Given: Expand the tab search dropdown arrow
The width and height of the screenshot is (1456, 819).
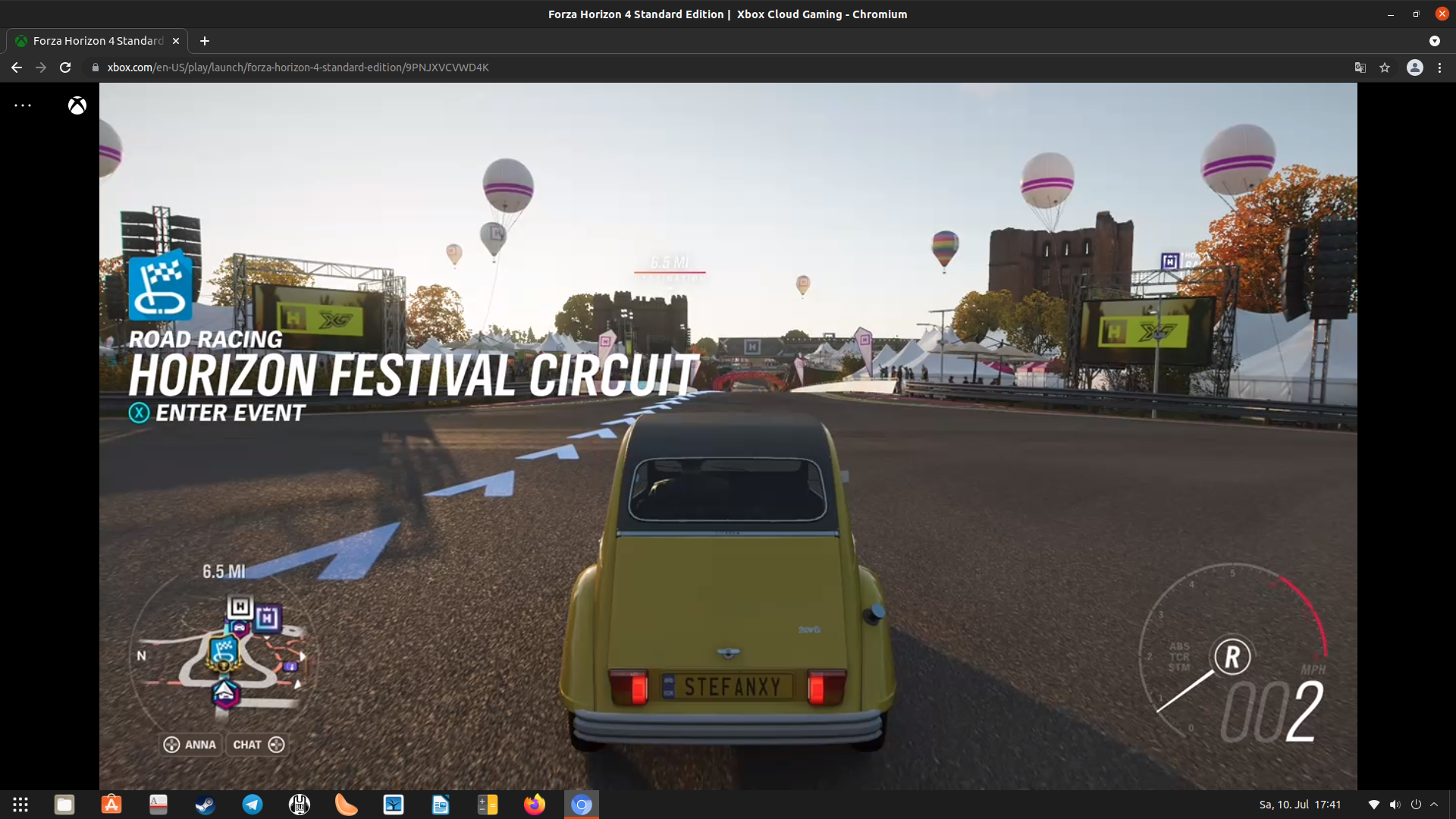Looking at the screenshot, I should 1434,41.
